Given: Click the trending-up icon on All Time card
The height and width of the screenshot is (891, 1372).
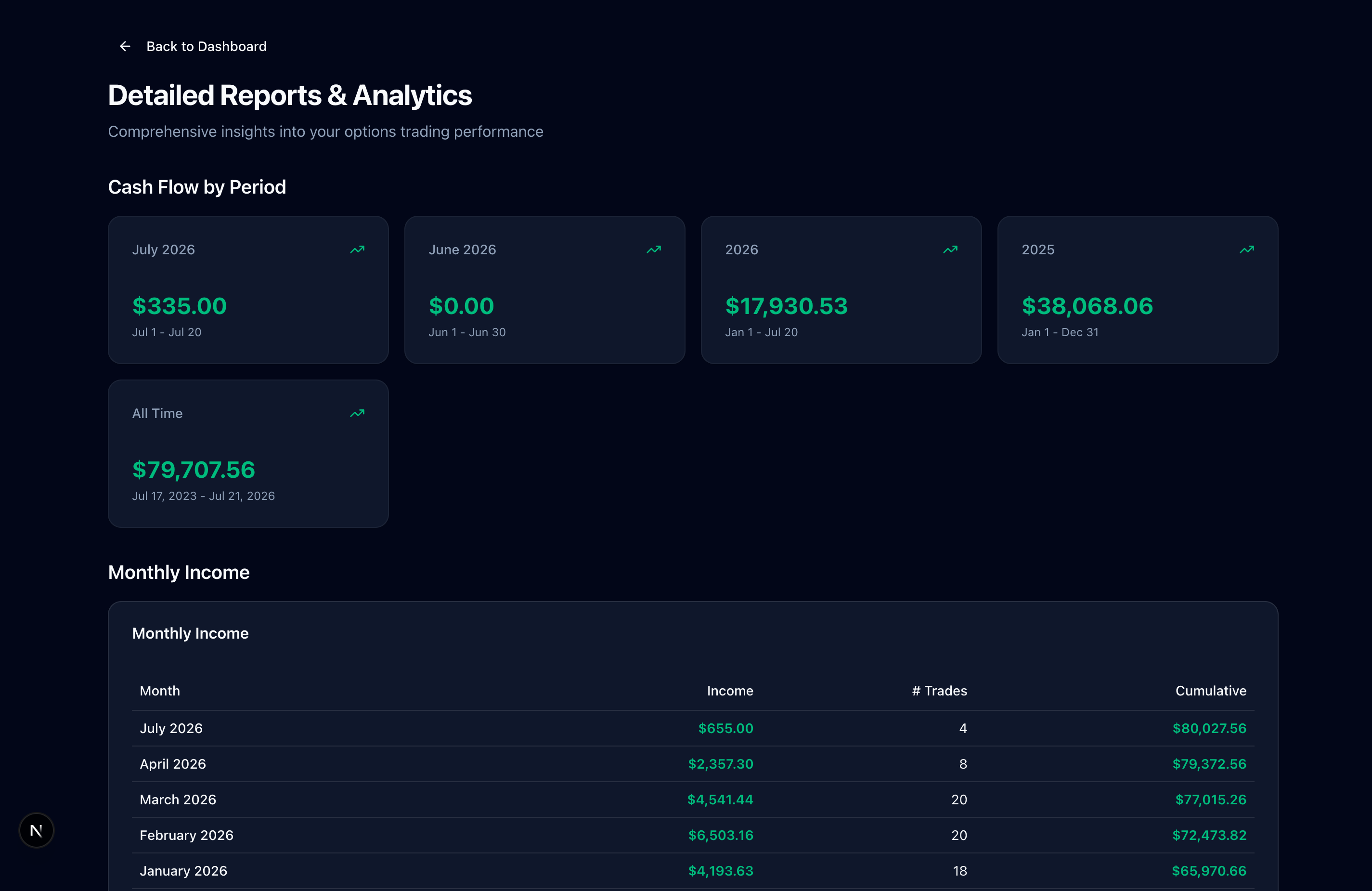Looking at the screenshot, I should pyautogui.click(x=357, y=414).
